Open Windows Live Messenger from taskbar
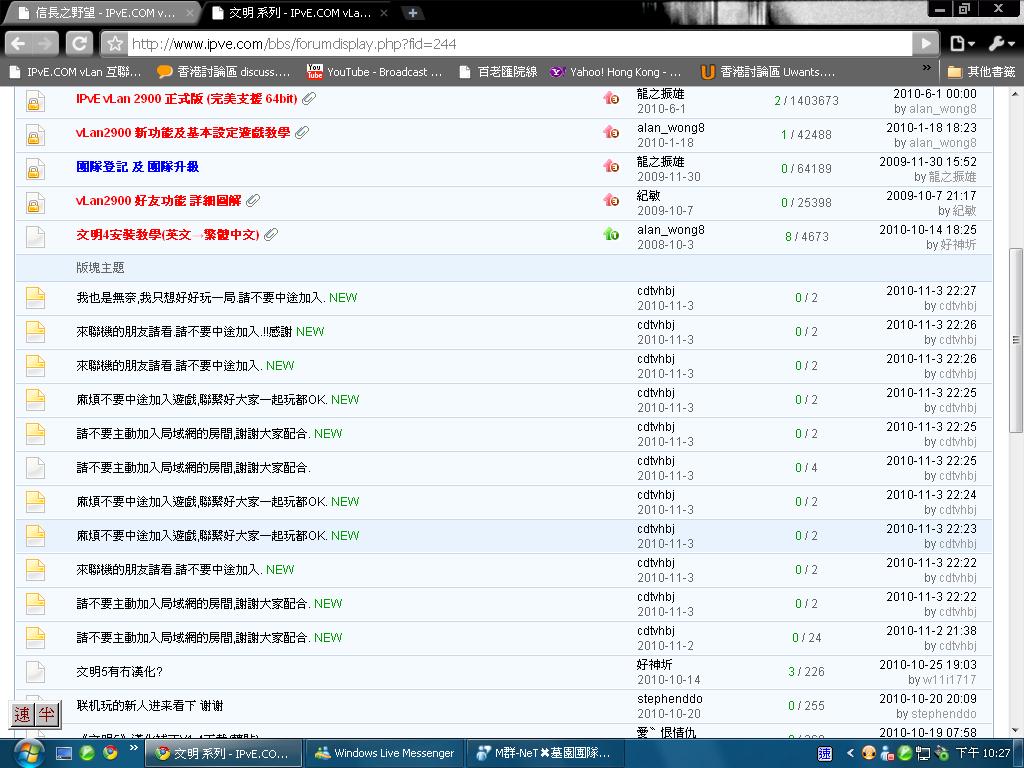This screenshot has width=1024, height=768. [x=384, y=753]
